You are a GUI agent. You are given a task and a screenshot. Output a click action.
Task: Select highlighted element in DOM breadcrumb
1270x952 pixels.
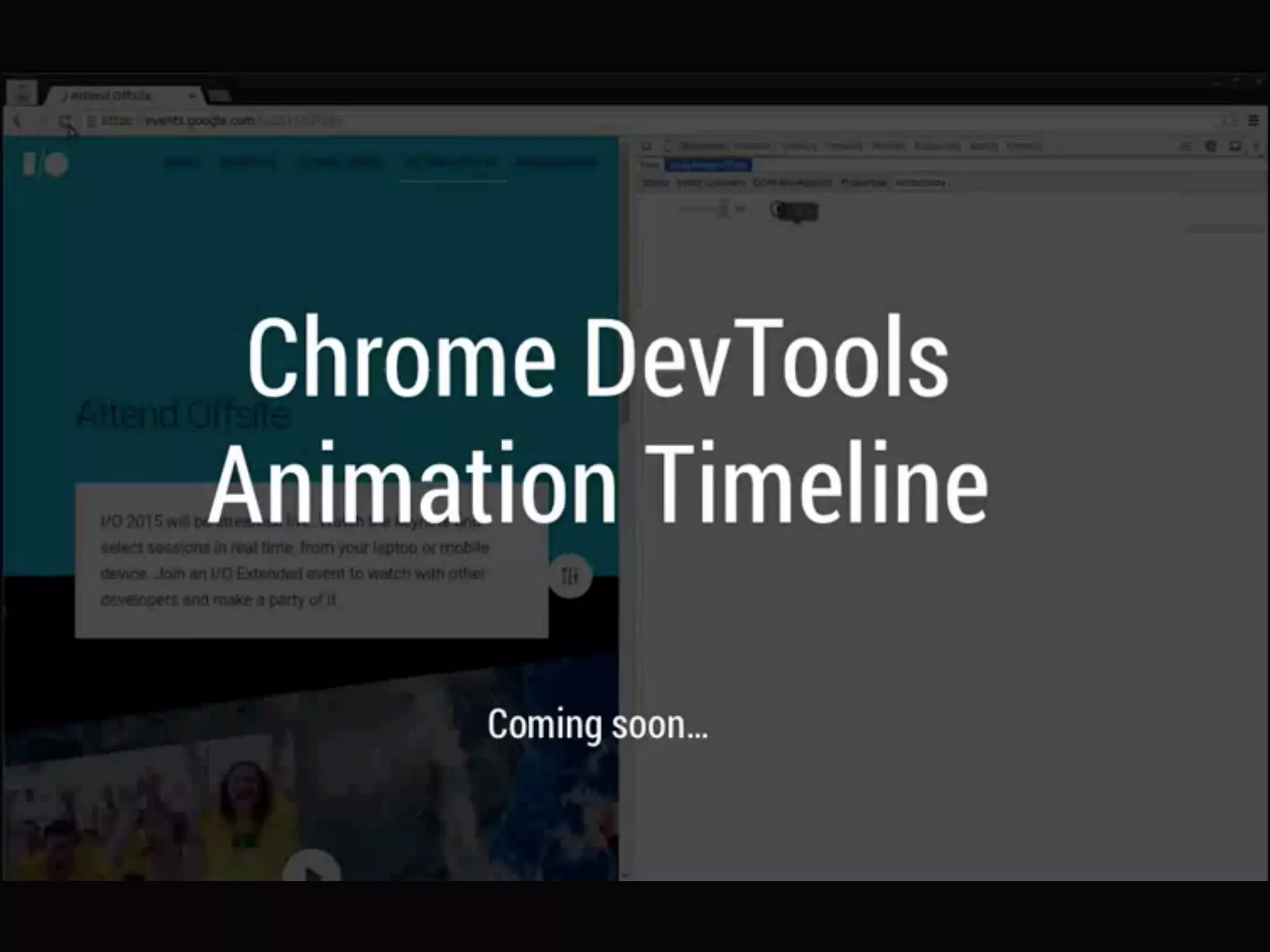pyautogui.click(x=708, y=165)
